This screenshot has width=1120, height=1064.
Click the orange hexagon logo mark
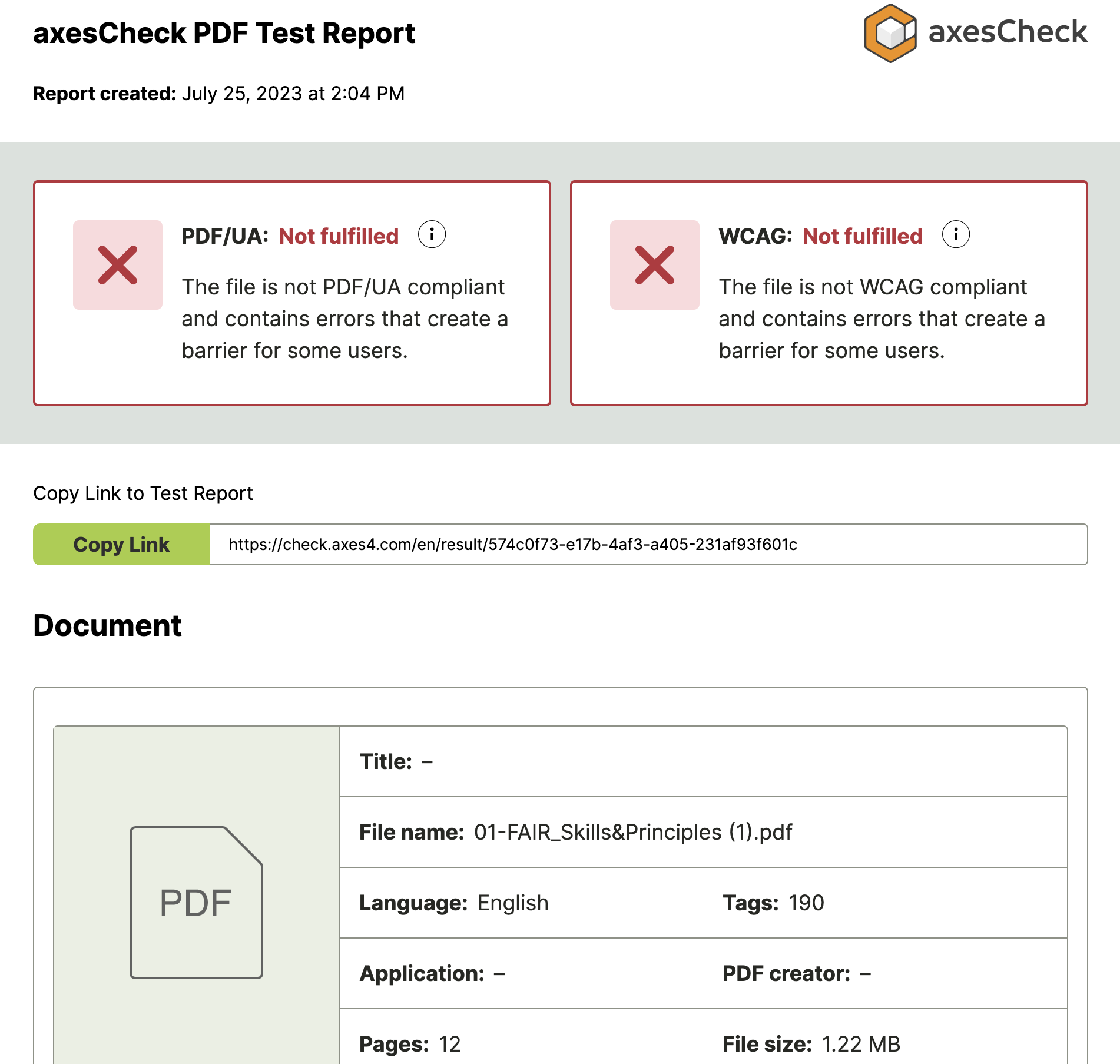tap(890, 34)
